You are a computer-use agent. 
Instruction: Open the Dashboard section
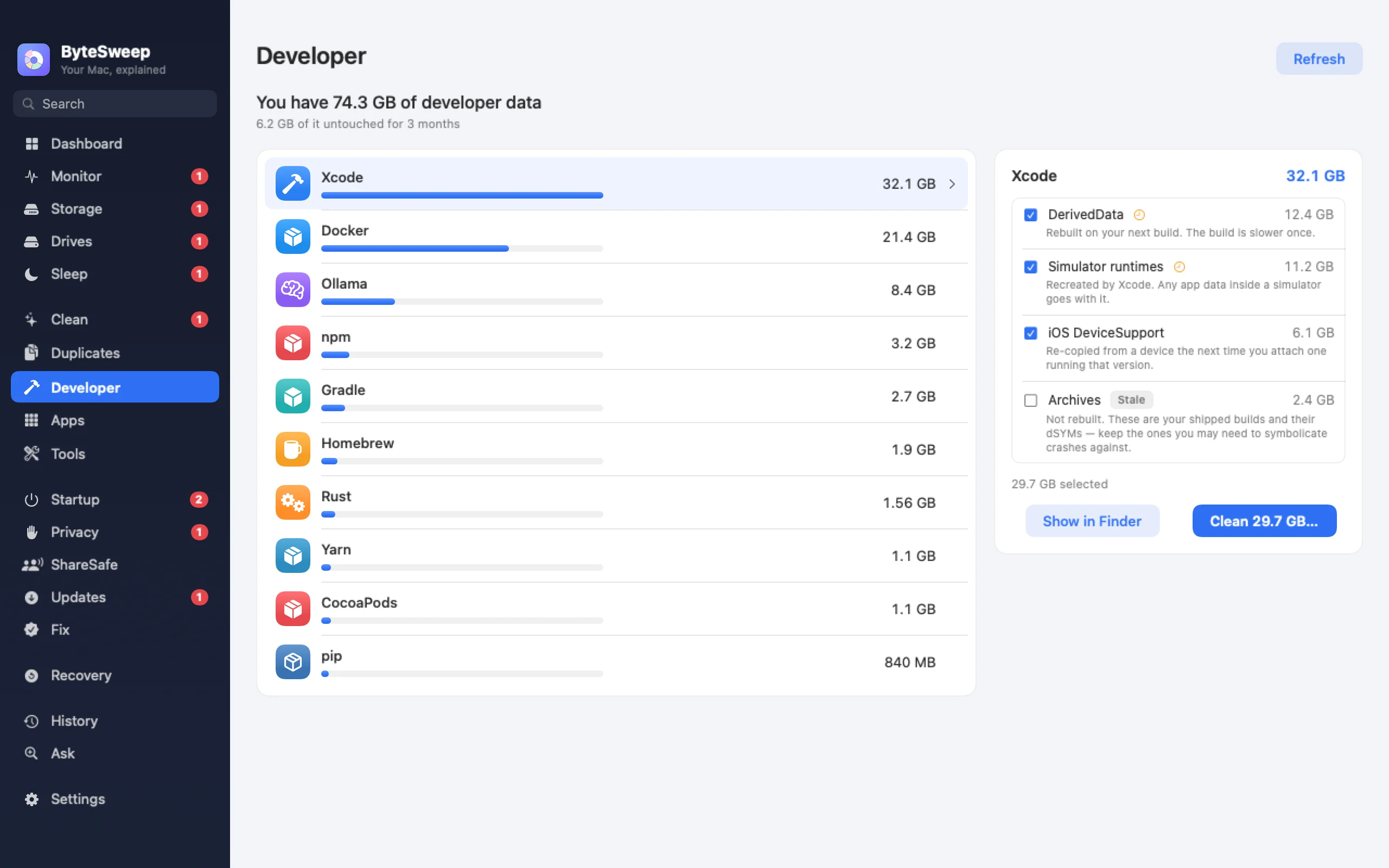pos(115,144)
